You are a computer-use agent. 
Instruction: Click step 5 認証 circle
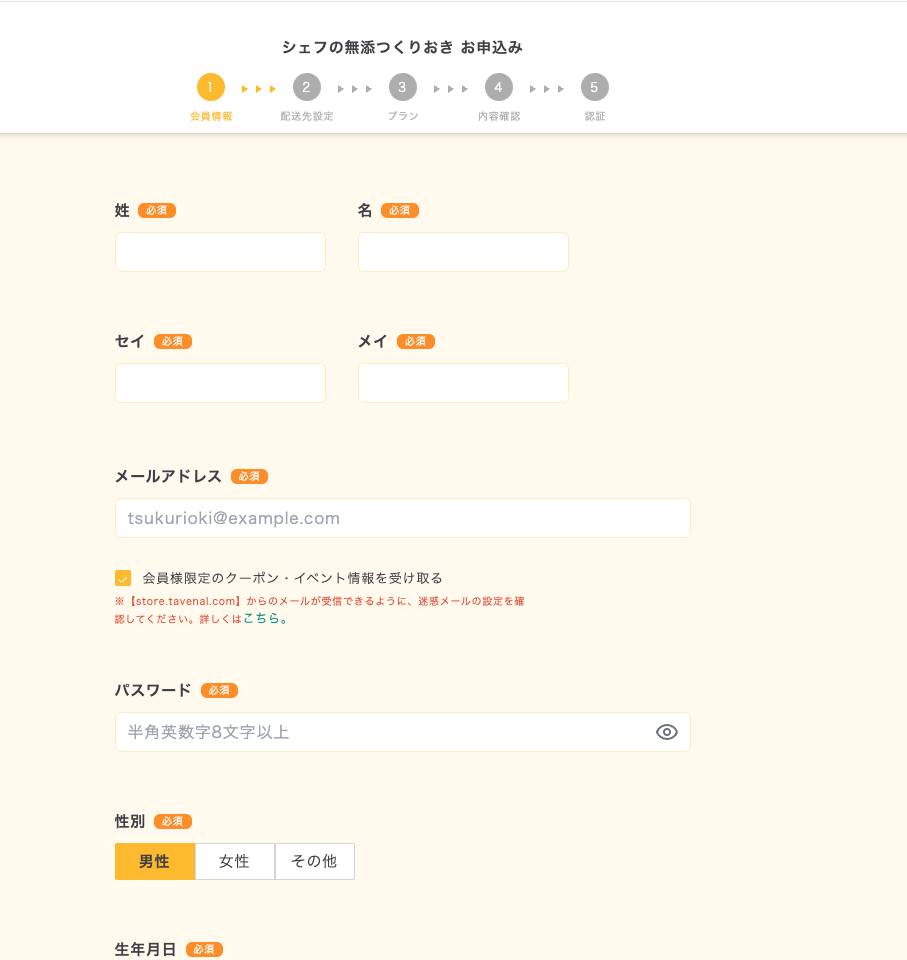[595, 88]
